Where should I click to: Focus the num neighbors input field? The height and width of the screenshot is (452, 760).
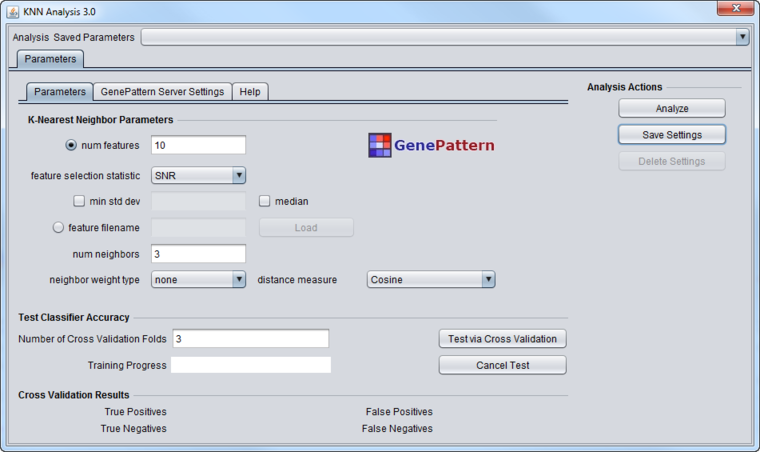198,254
